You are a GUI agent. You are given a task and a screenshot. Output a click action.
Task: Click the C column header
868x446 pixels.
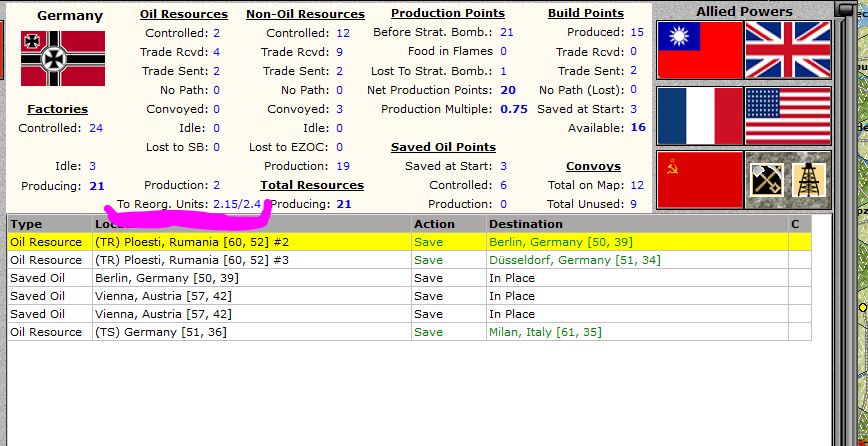800,224
